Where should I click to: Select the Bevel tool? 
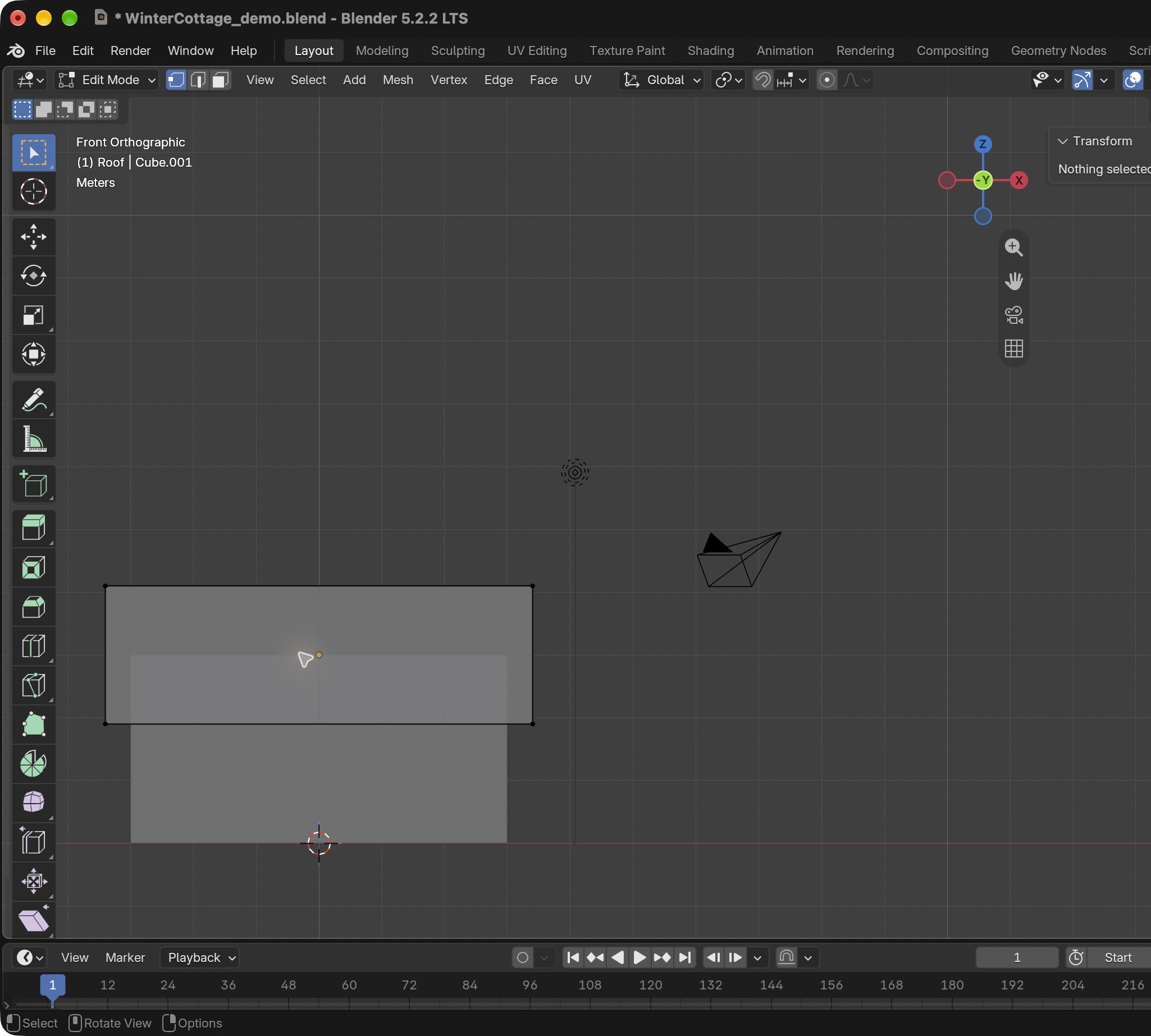pyautogui.click(x=34, y=607)
